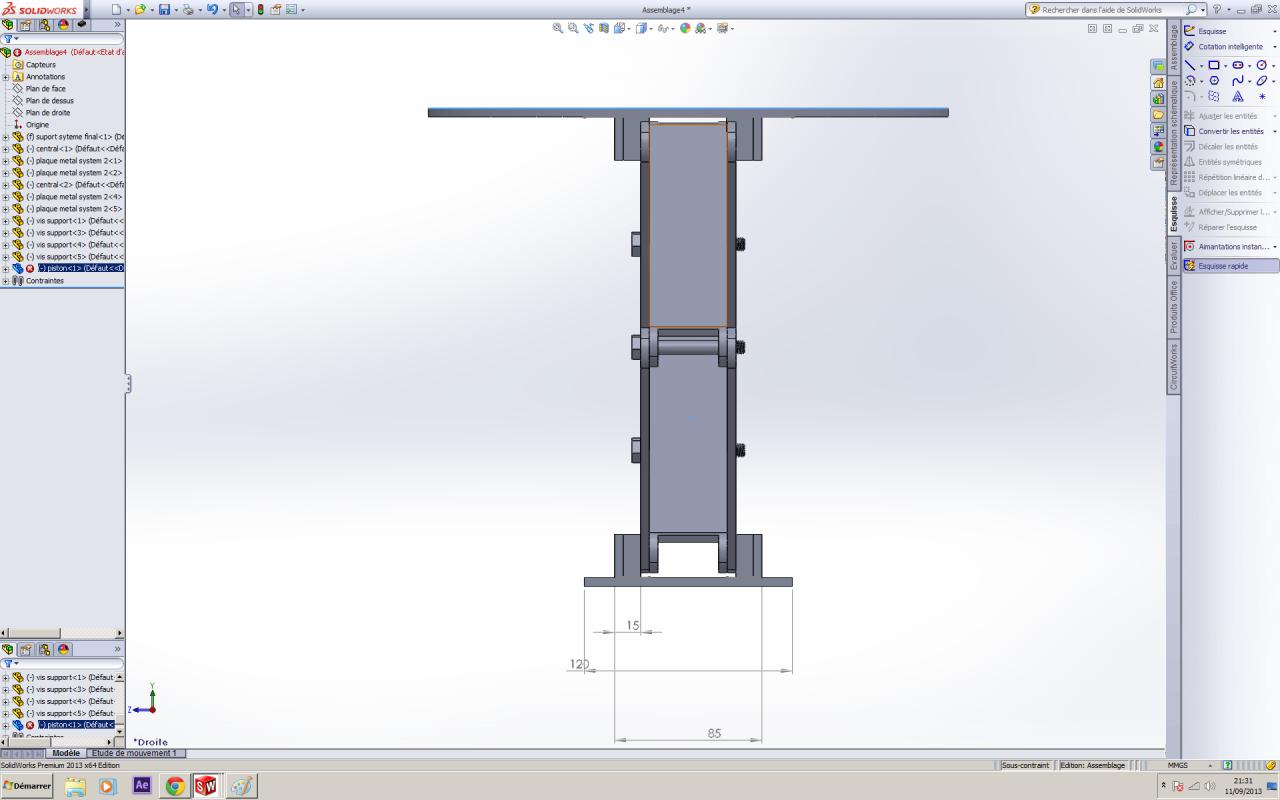
Task: Open SolidWorks Resources home tab
Action: [1158, 83]
